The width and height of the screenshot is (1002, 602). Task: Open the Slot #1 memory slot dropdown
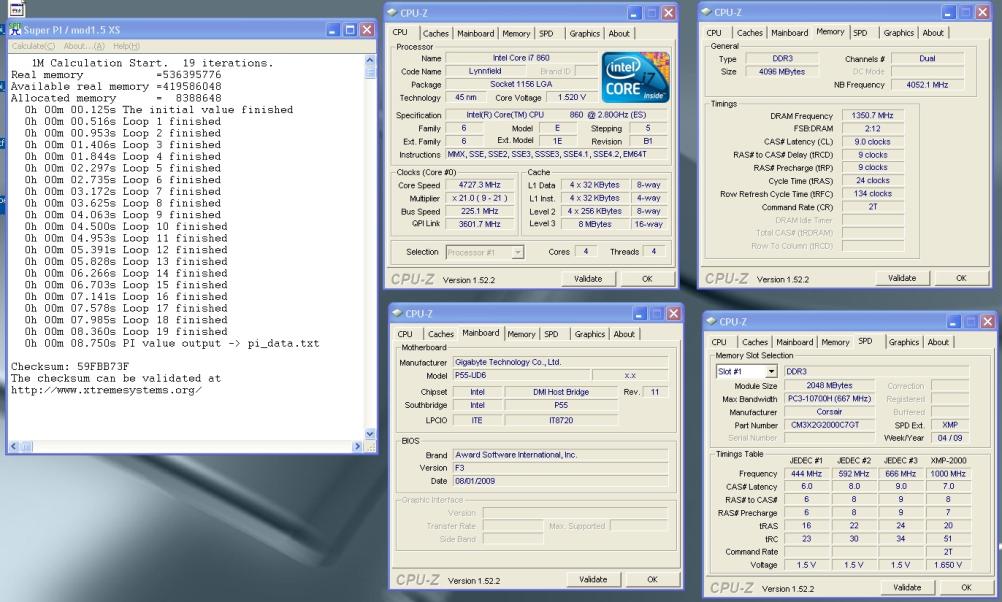coord(746,371)
